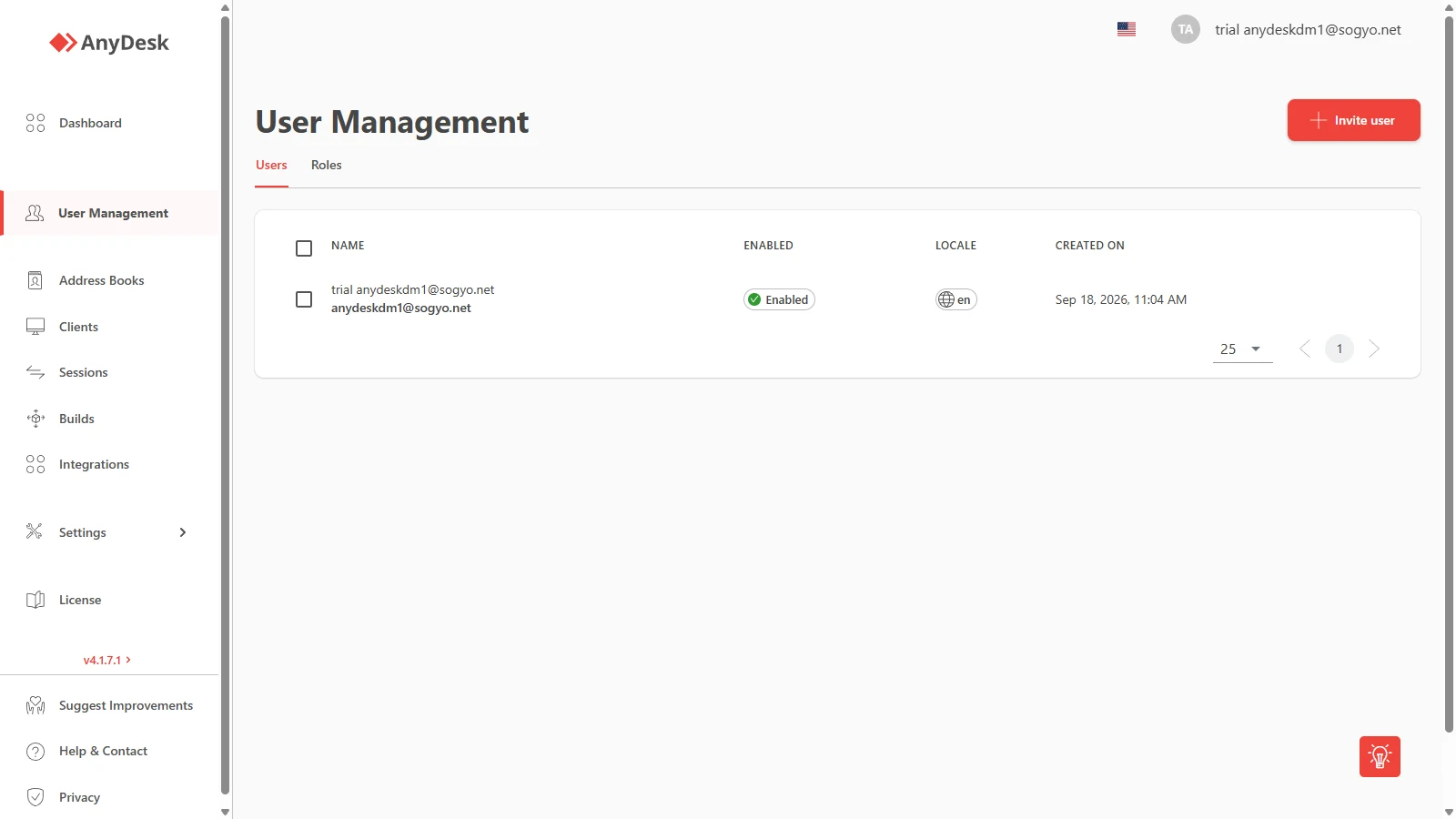Click the Address Books icon

pos(35,280)
